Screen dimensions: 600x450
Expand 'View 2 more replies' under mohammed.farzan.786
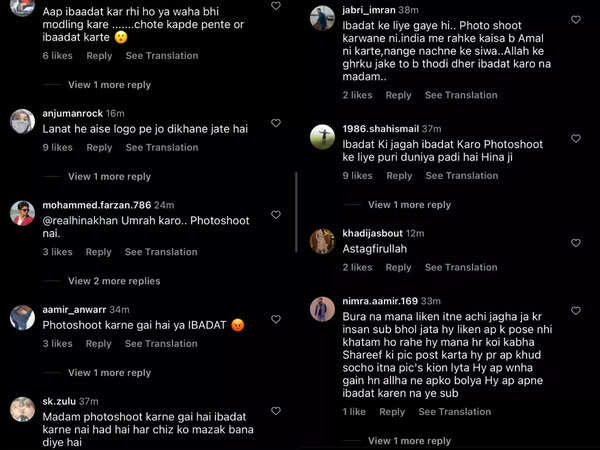click(114, 281)
